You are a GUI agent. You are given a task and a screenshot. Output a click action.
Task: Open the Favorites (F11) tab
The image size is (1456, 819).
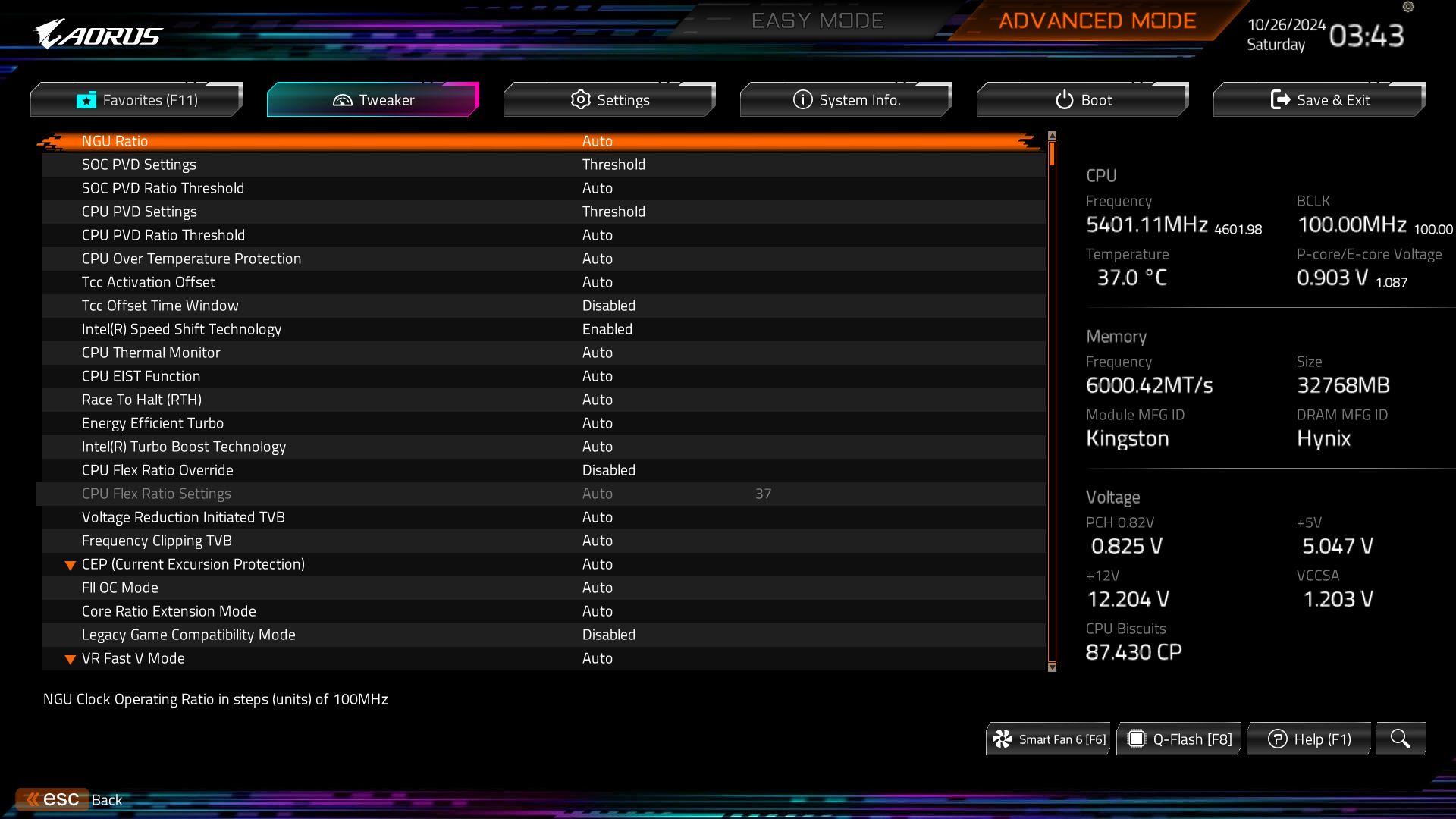pyautogui.click(x=136, y=99)
